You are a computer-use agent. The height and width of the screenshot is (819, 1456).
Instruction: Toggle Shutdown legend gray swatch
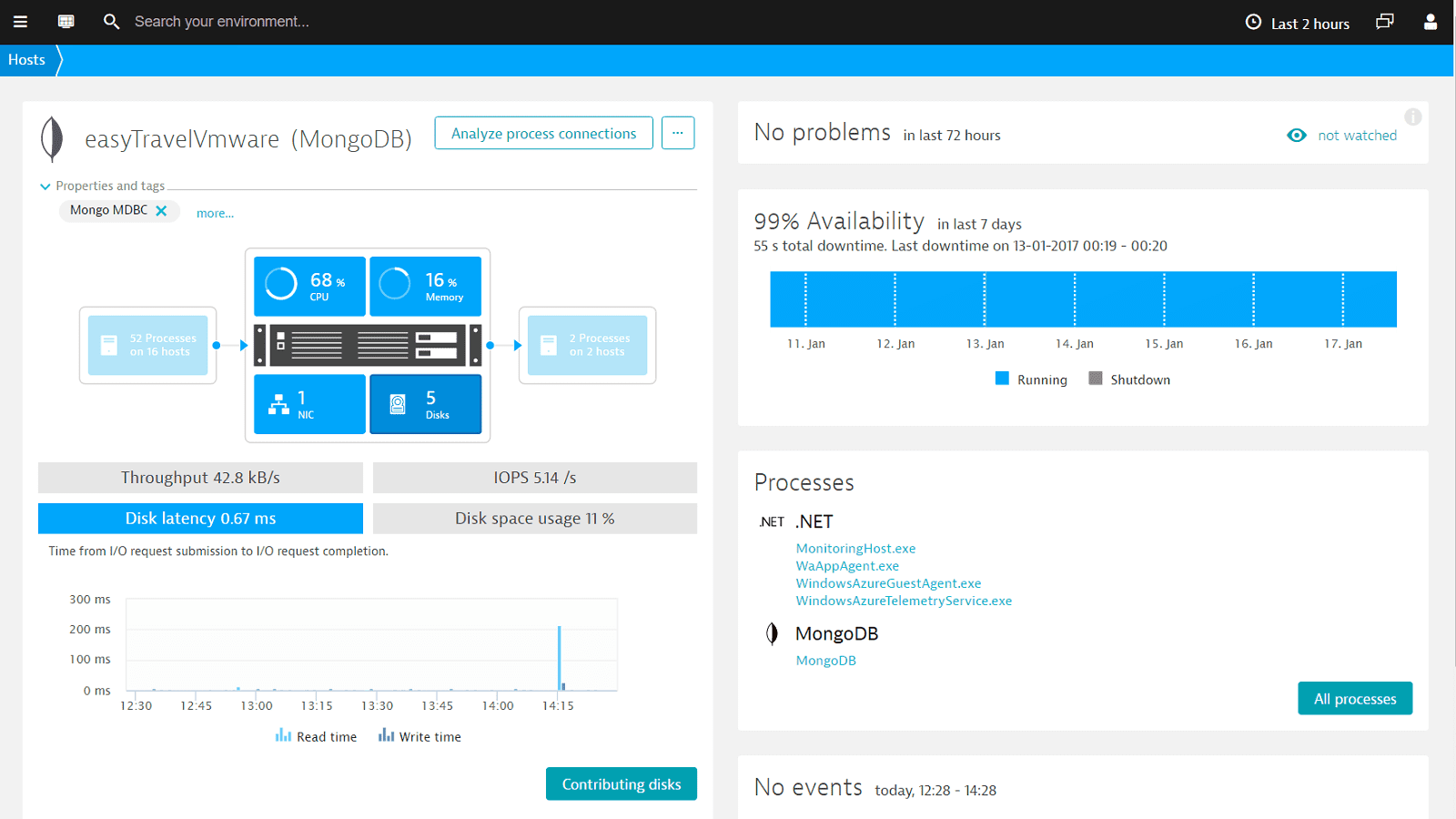click(x=1096, y=379)
